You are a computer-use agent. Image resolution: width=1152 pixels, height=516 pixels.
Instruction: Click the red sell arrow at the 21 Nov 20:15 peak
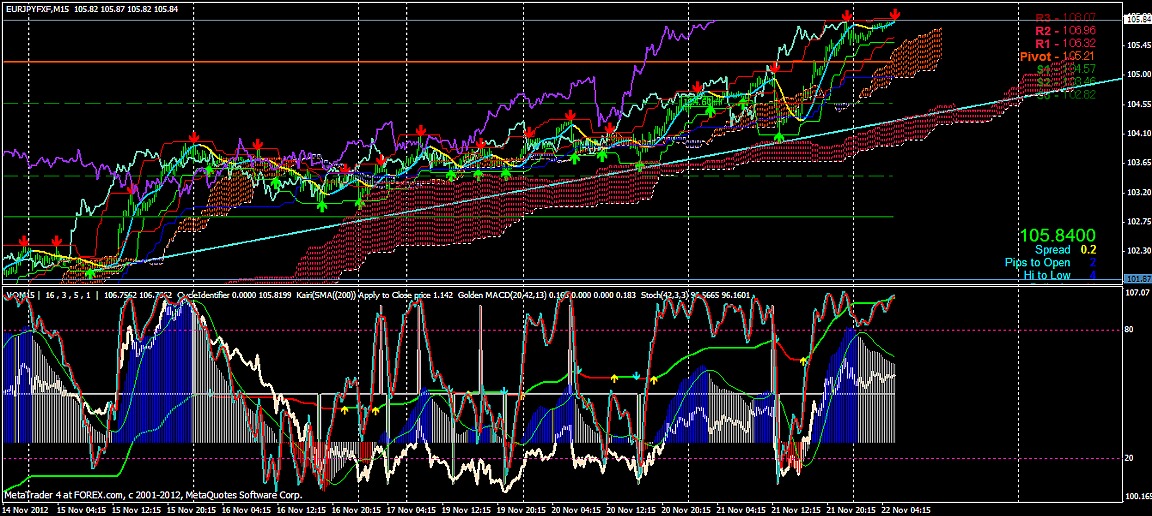pos(847,16)
